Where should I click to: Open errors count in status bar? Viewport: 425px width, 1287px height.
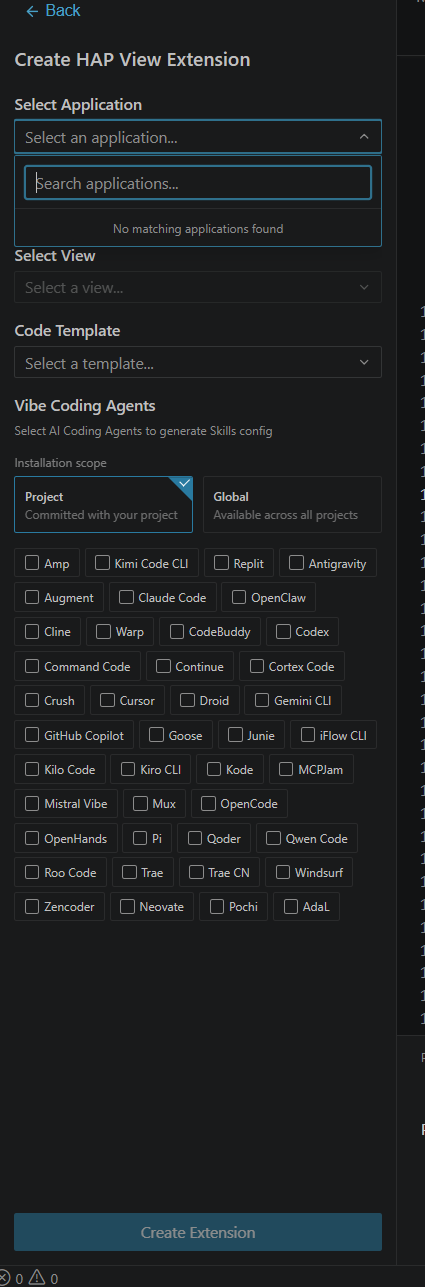pos(10,1278)
